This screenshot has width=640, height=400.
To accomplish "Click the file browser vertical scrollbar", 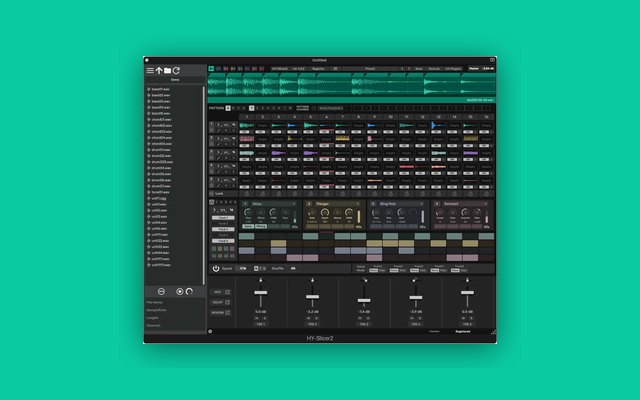I will tap(204, 185).
